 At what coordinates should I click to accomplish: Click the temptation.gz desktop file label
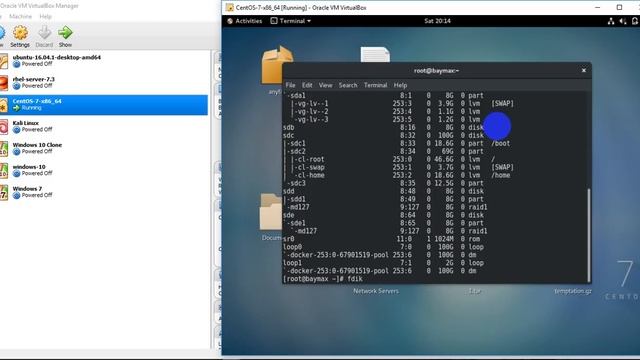click(572, 291)
